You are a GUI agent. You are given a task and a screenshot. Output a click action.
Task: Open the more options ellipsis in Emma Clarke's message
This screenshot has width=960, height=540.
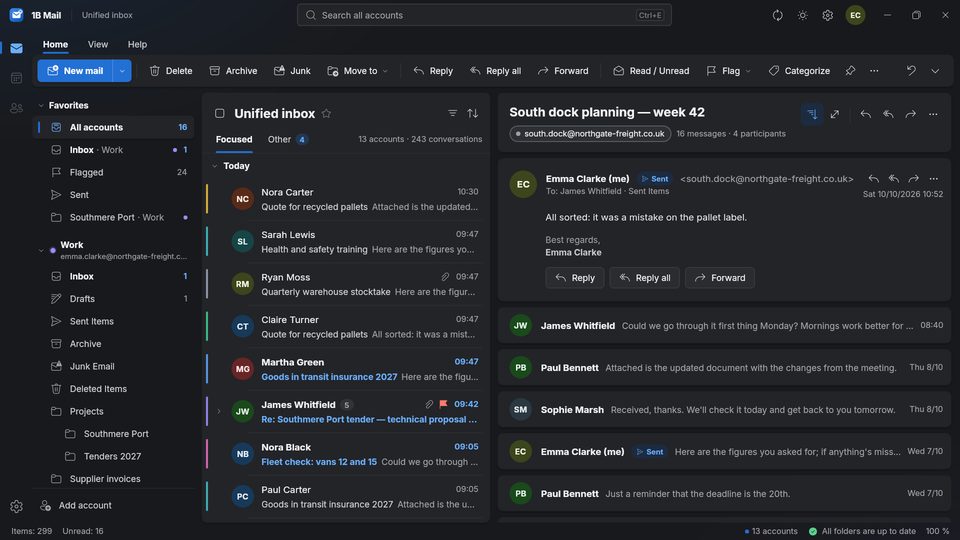point(934,179)
